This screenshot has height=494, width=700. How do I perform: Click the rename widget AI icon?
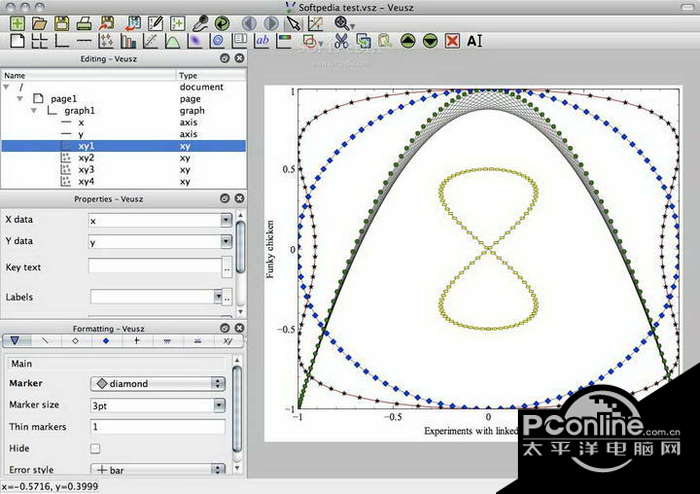[474, 41]
